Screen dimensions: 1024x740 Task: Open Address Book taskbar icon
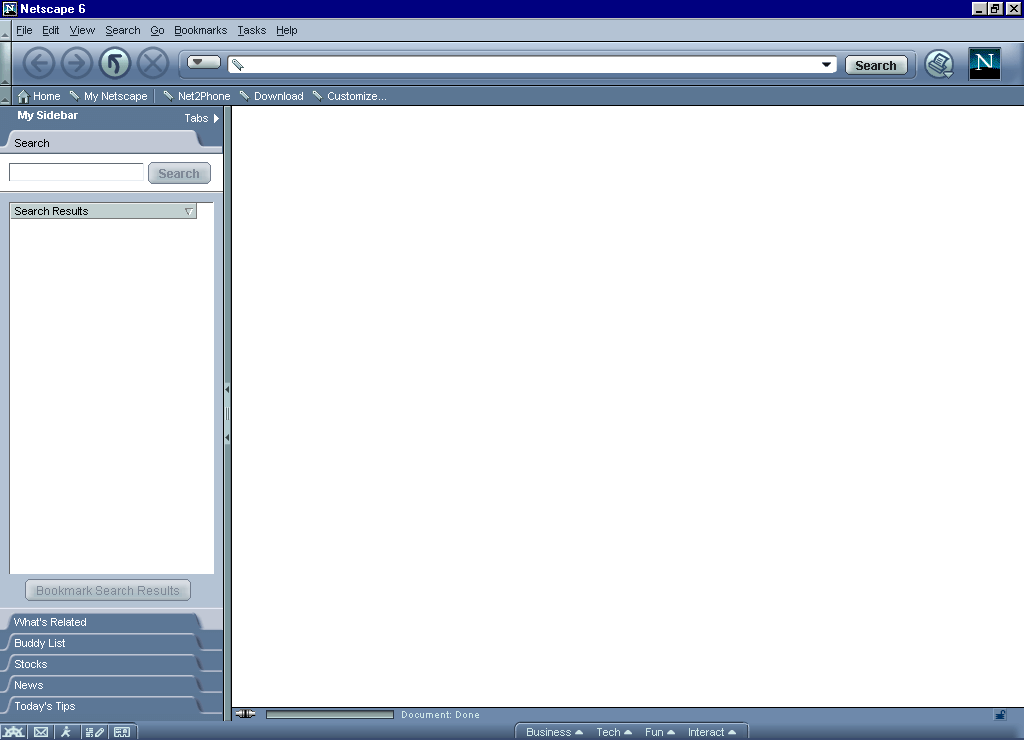[122, 732]
